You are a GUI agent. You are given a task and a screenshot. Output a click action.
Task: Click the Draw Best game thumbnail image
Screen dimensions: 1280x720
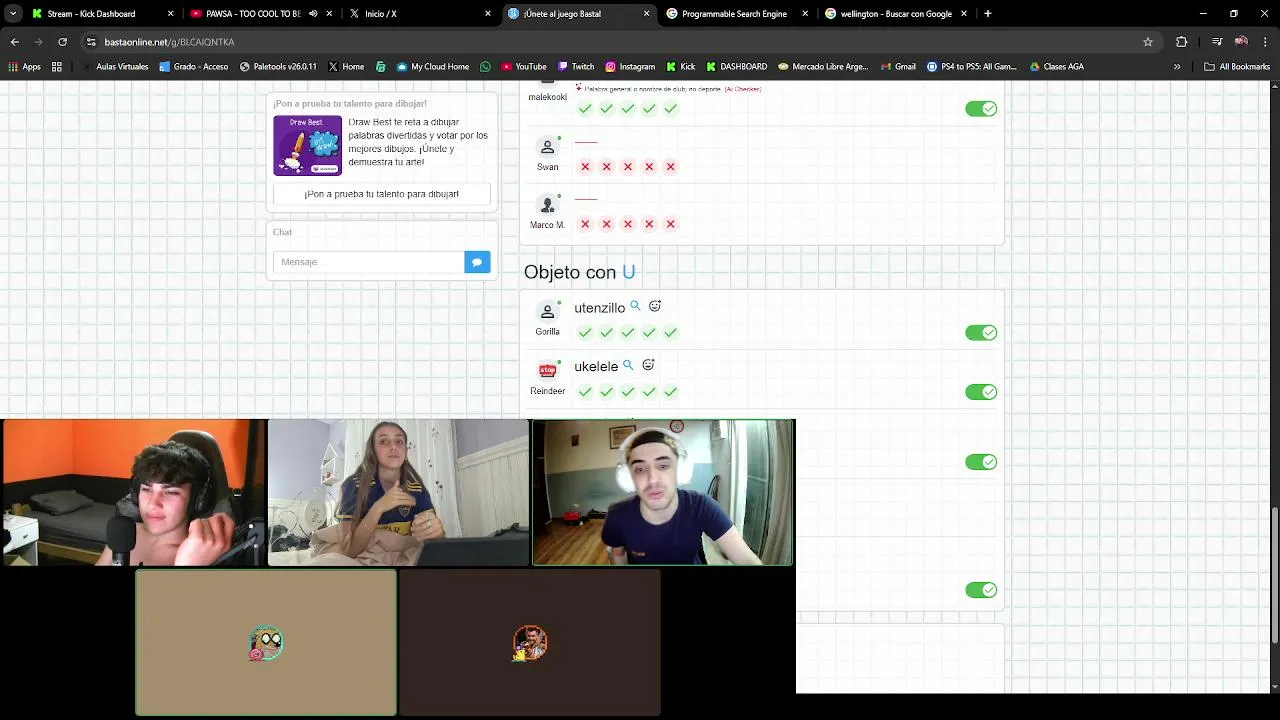coord(307,145)
